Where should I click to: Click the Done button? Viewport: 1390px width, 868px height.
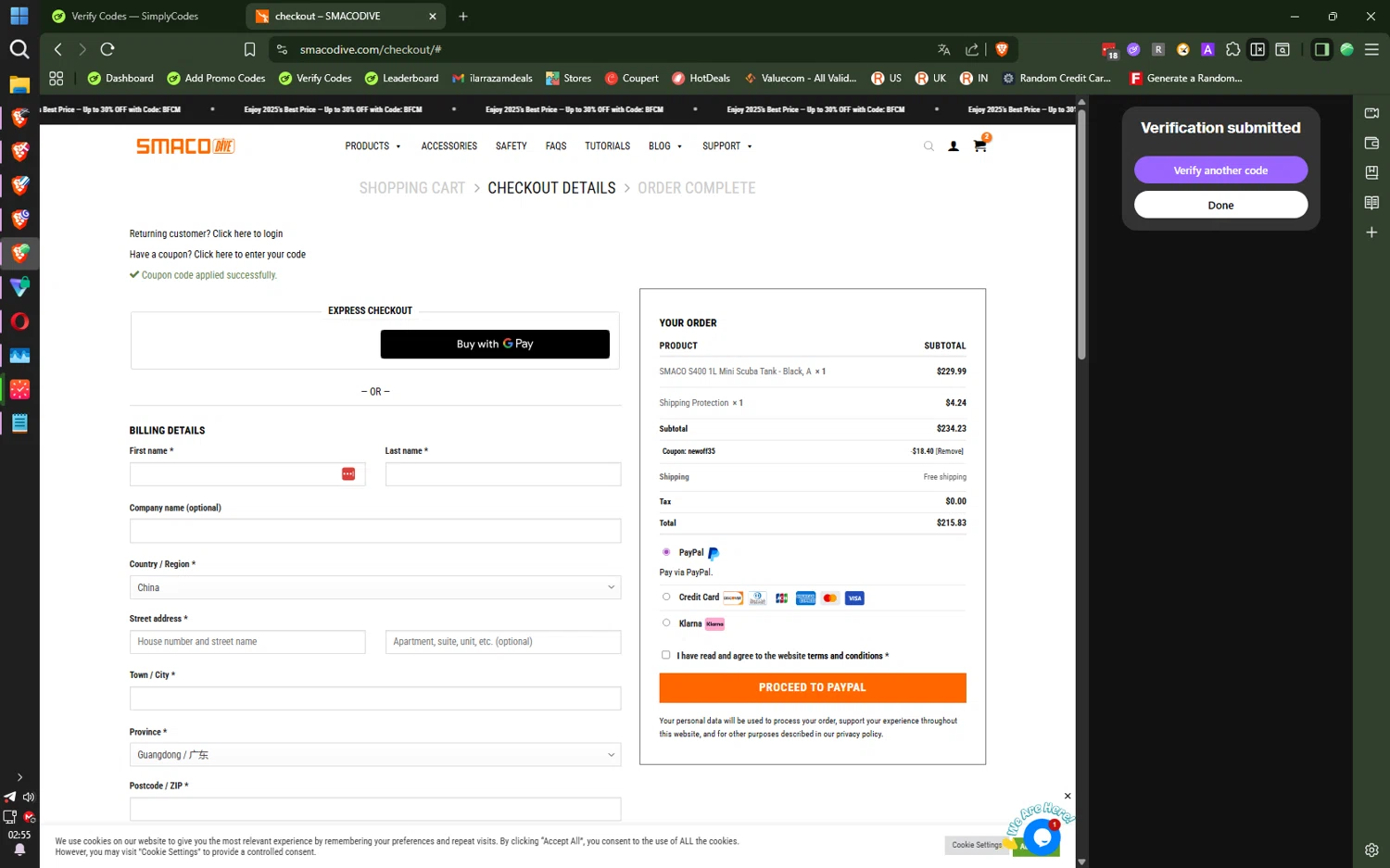pyautogui.click(x=1220, y=206)
